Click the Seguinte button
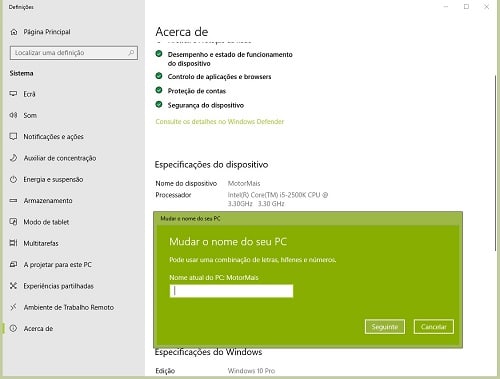The image size is (500, 379). click(385, 327)
